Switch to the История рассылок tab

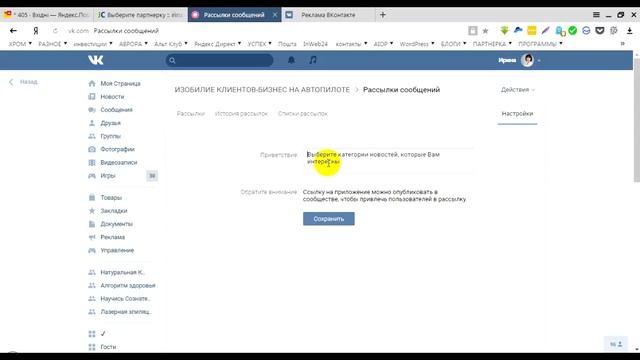click(x=241, y=113)
